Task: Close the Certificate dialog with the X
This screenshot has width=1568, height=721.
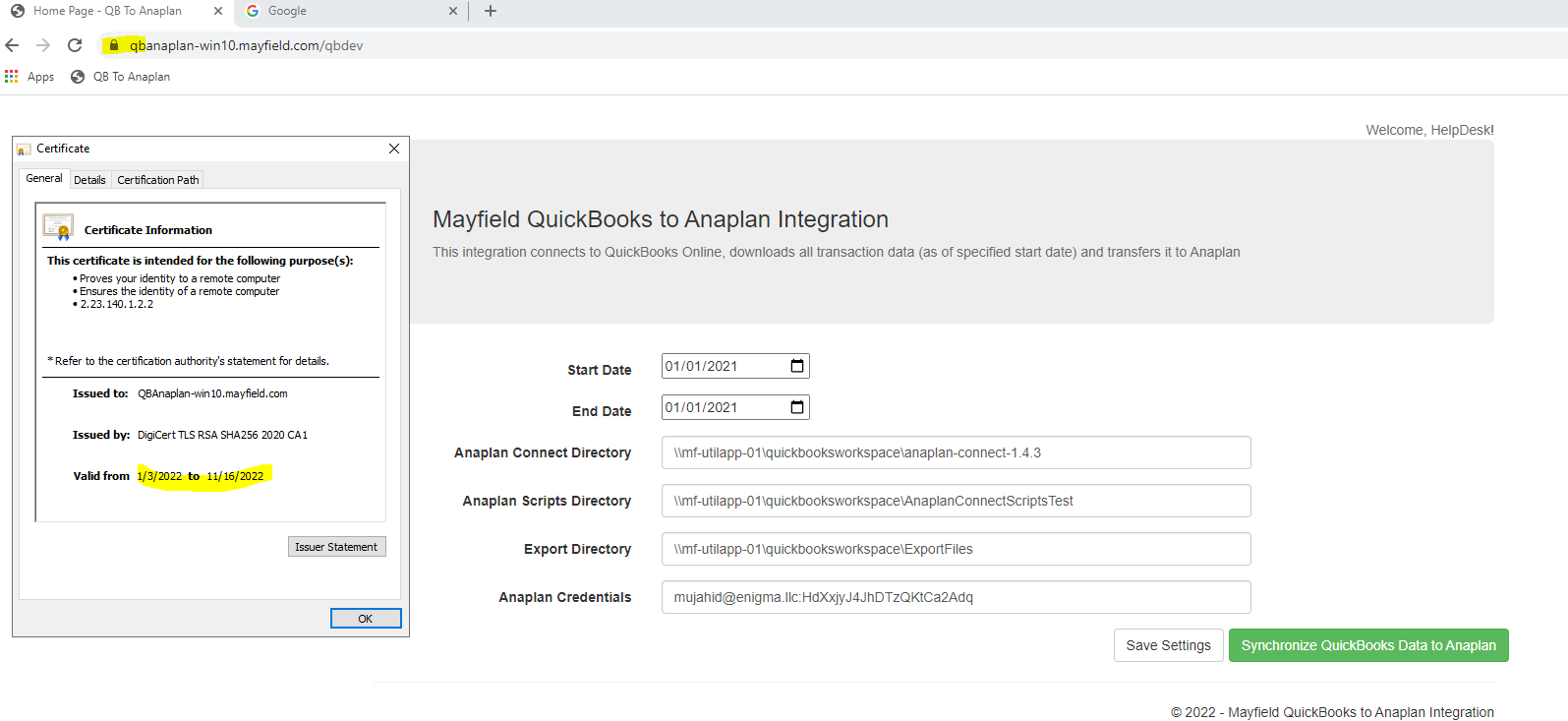Action: [x=394, y=149]
